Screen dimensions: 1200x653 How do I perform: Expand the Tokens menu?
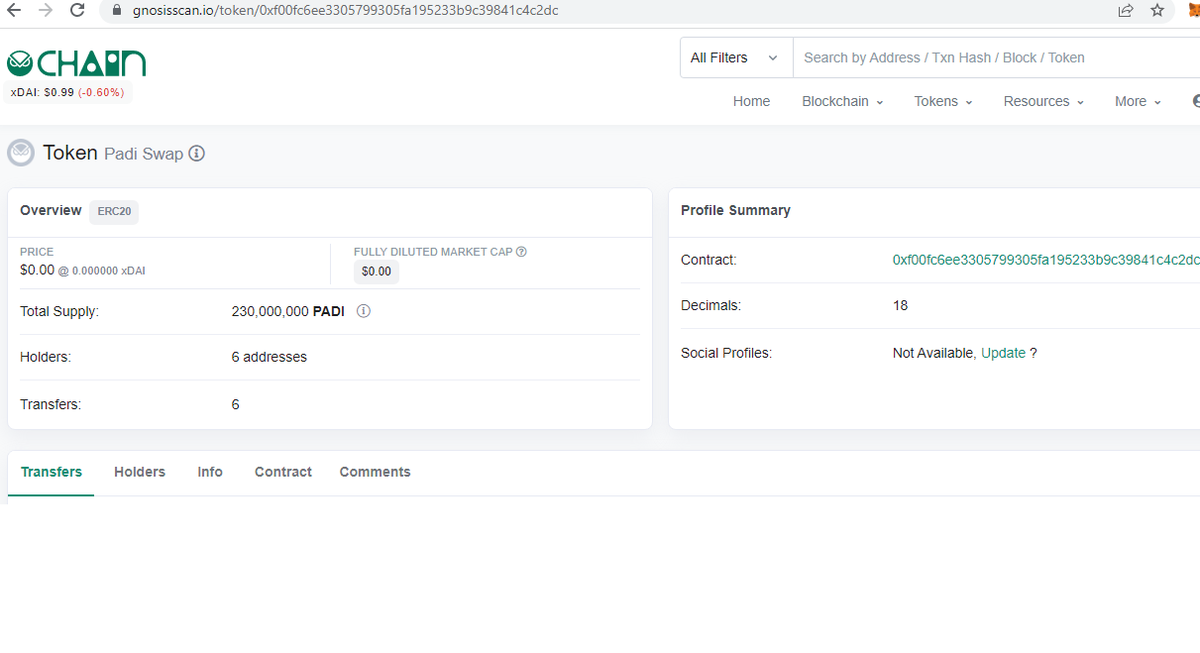coord(943,101)
